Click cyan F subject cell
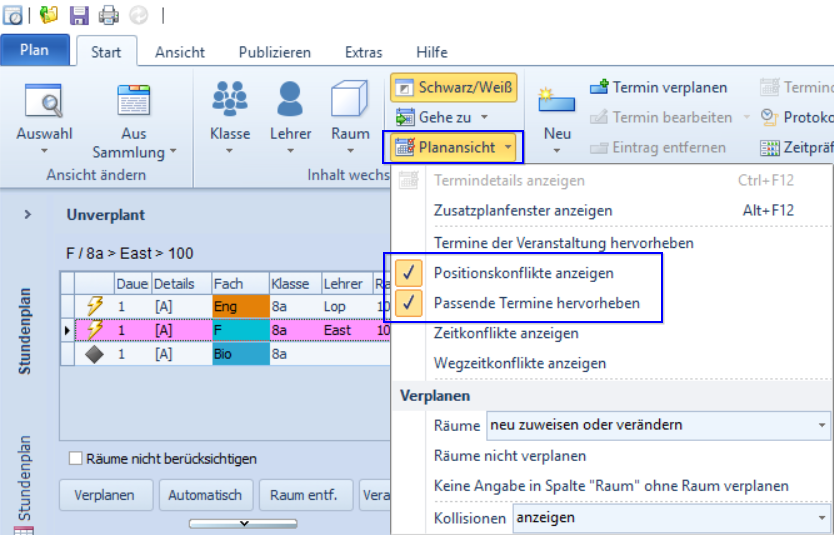The height and width of the screenshot is (535, 834). click(x=240, y=330)
